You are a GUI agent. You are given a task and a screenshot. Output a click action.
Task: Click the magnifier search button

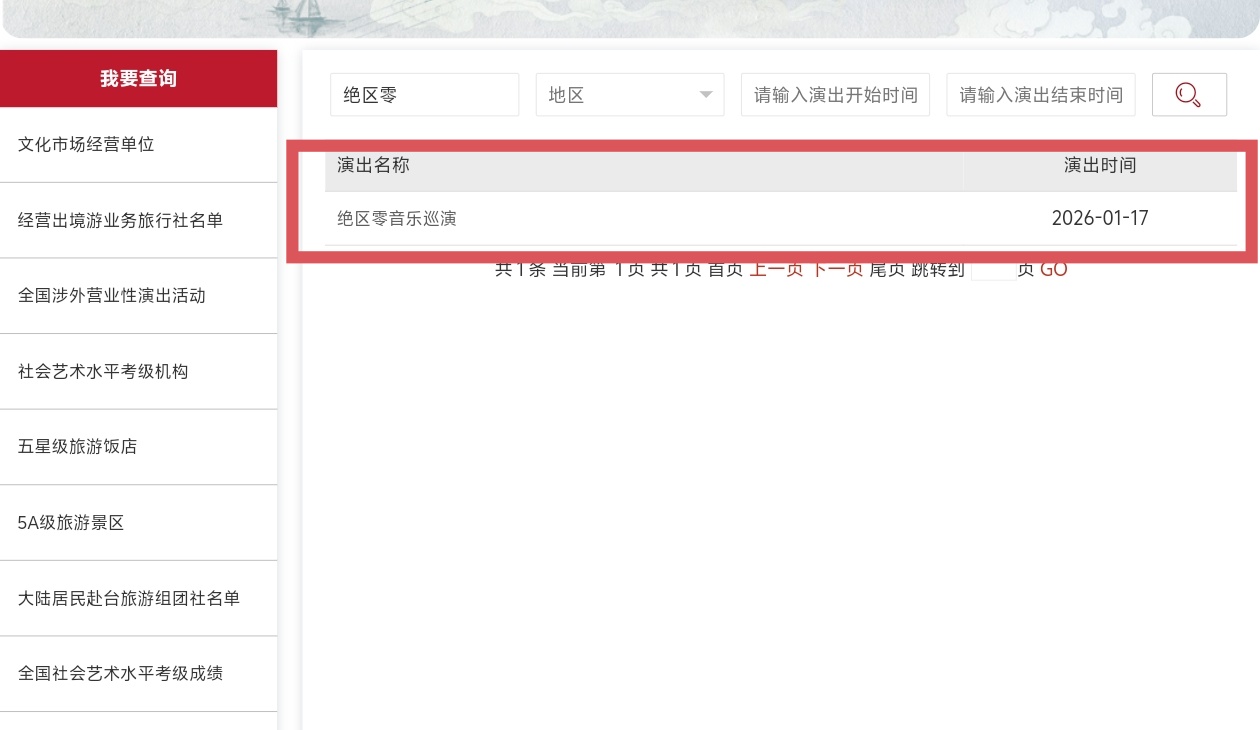tap(1189, 95)
